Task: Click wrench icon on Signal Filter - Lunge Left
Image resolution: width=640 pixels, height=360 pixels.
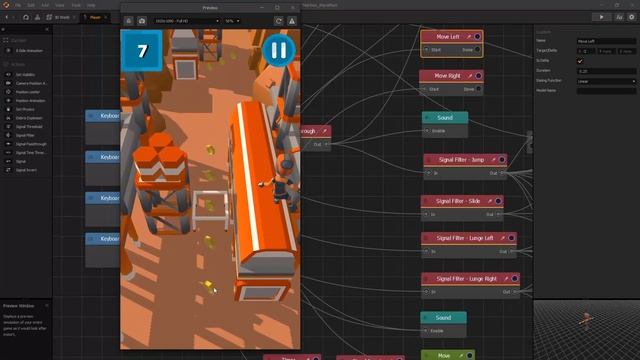Action: (x=502, y=238)
